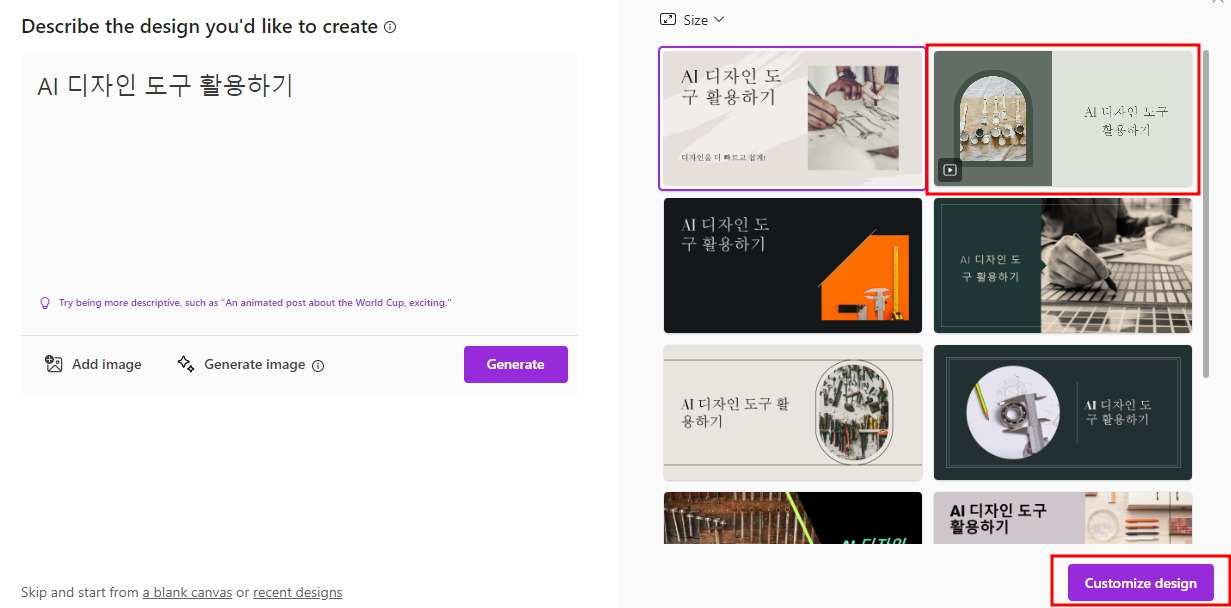This screenshot has height=608, width=1231.
Task: Click the Add image button
Action: pyautogui.click(x=93, y=364)
